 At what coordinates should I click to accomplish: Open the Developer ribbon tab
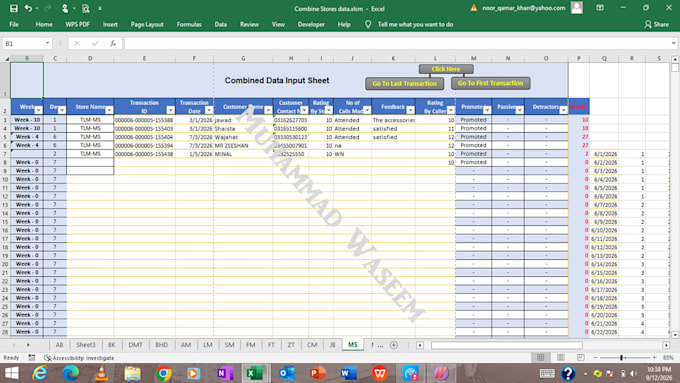click(x=311, y=24)
